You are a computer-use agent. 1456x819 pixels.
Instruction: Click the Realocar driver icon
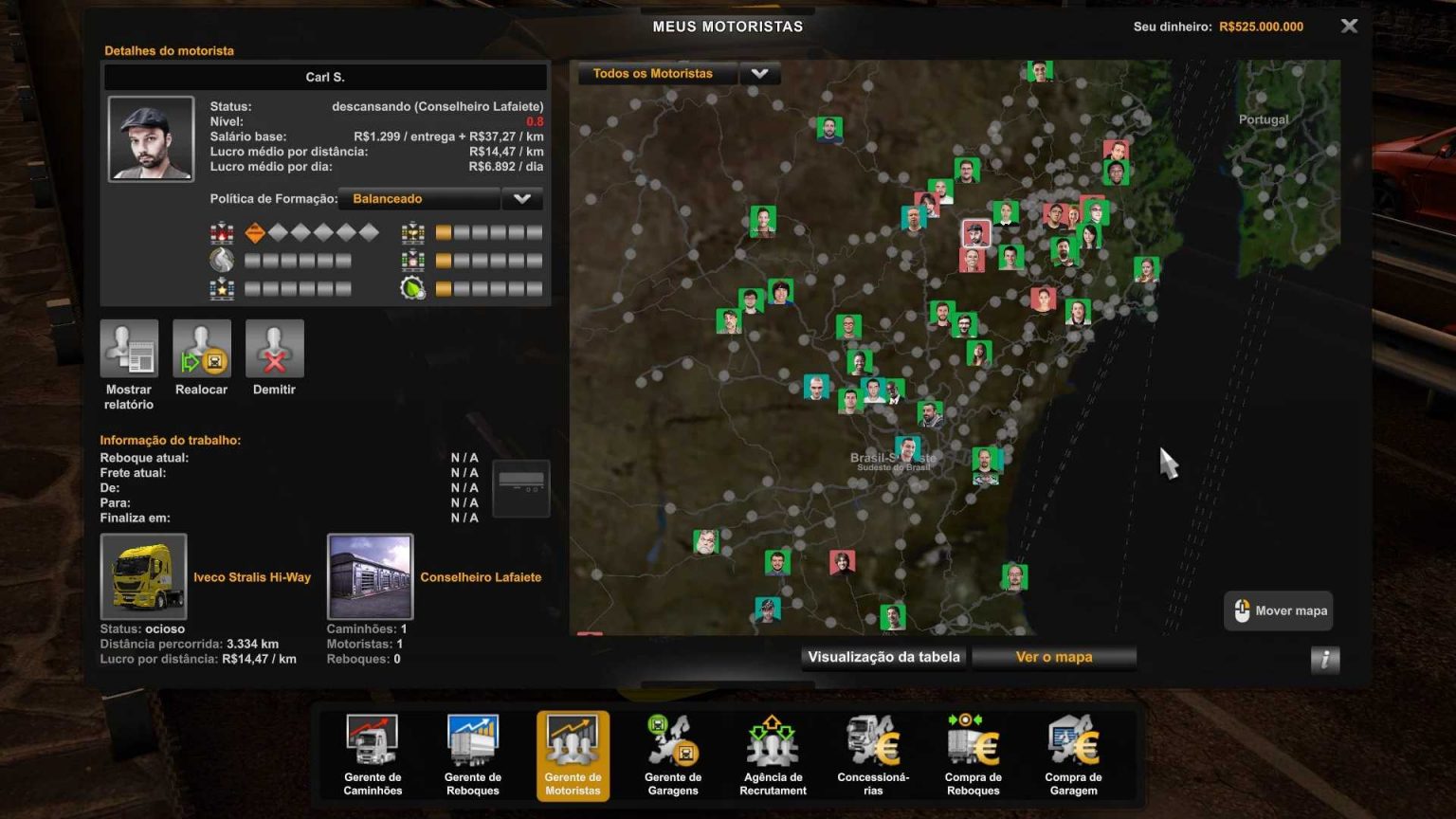coord(201,349)
